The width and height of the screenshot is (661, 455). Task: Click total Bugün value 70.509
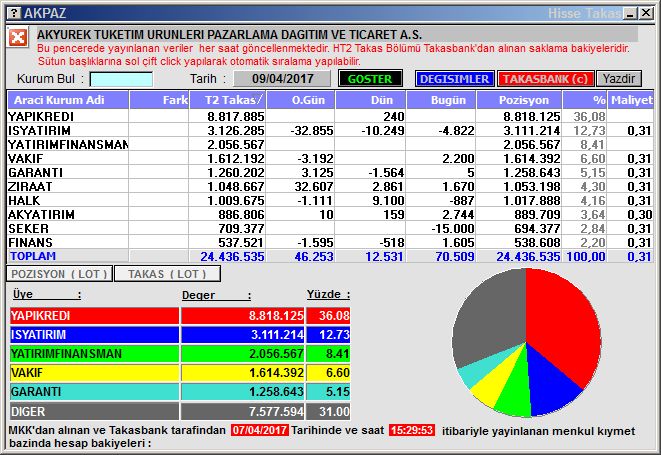click(455, 256)
